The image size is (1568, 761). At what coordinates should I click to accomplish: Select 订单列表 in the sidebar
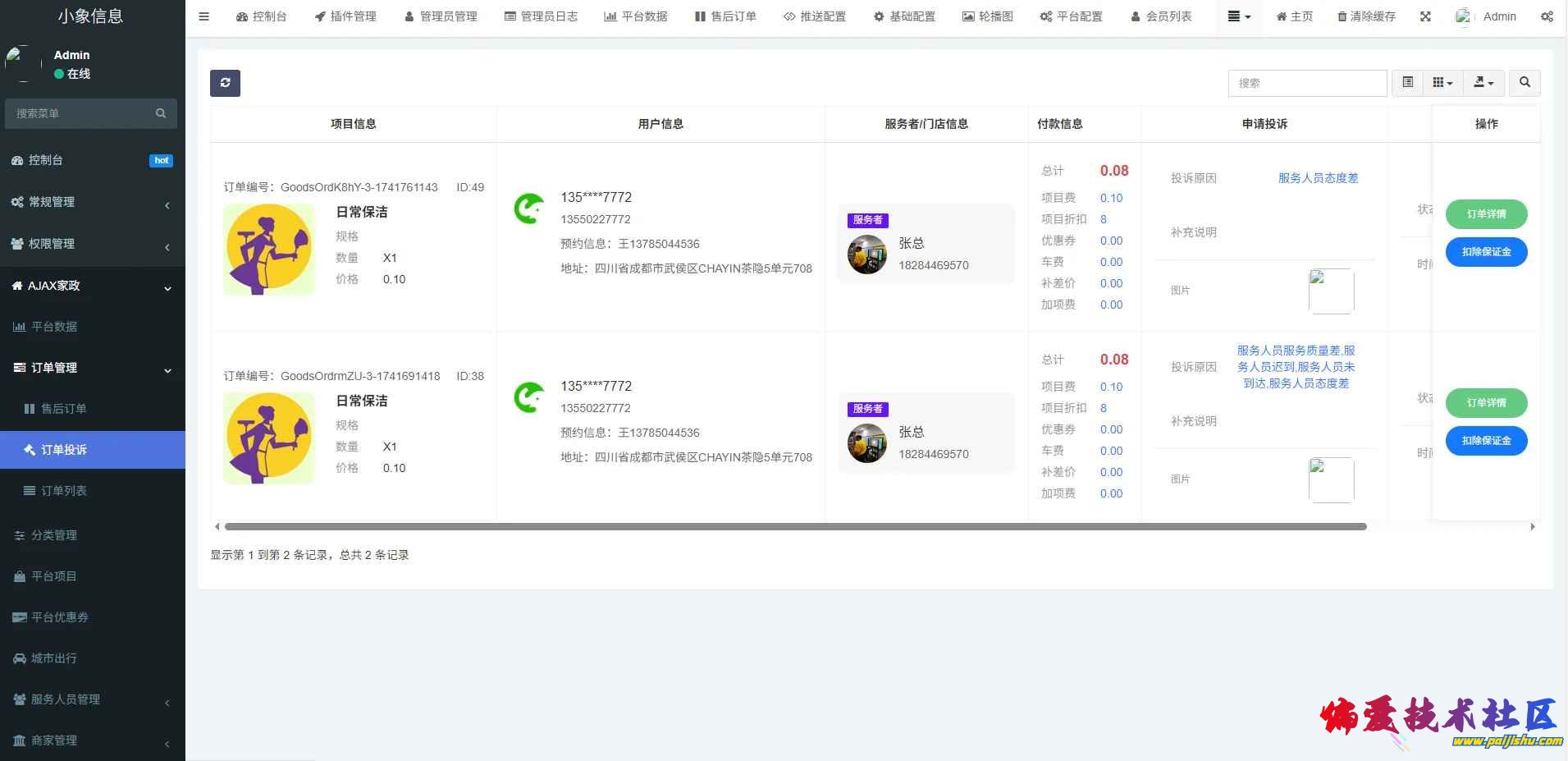click(x=64, y=491)
